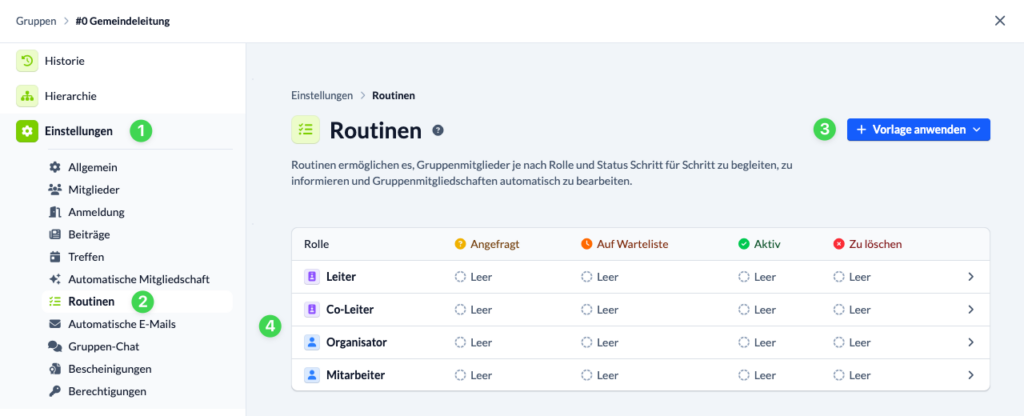Open the Vorlage anwenden dropdown
The width and height of the screenshot is (1024, 416).
[918, 129]
